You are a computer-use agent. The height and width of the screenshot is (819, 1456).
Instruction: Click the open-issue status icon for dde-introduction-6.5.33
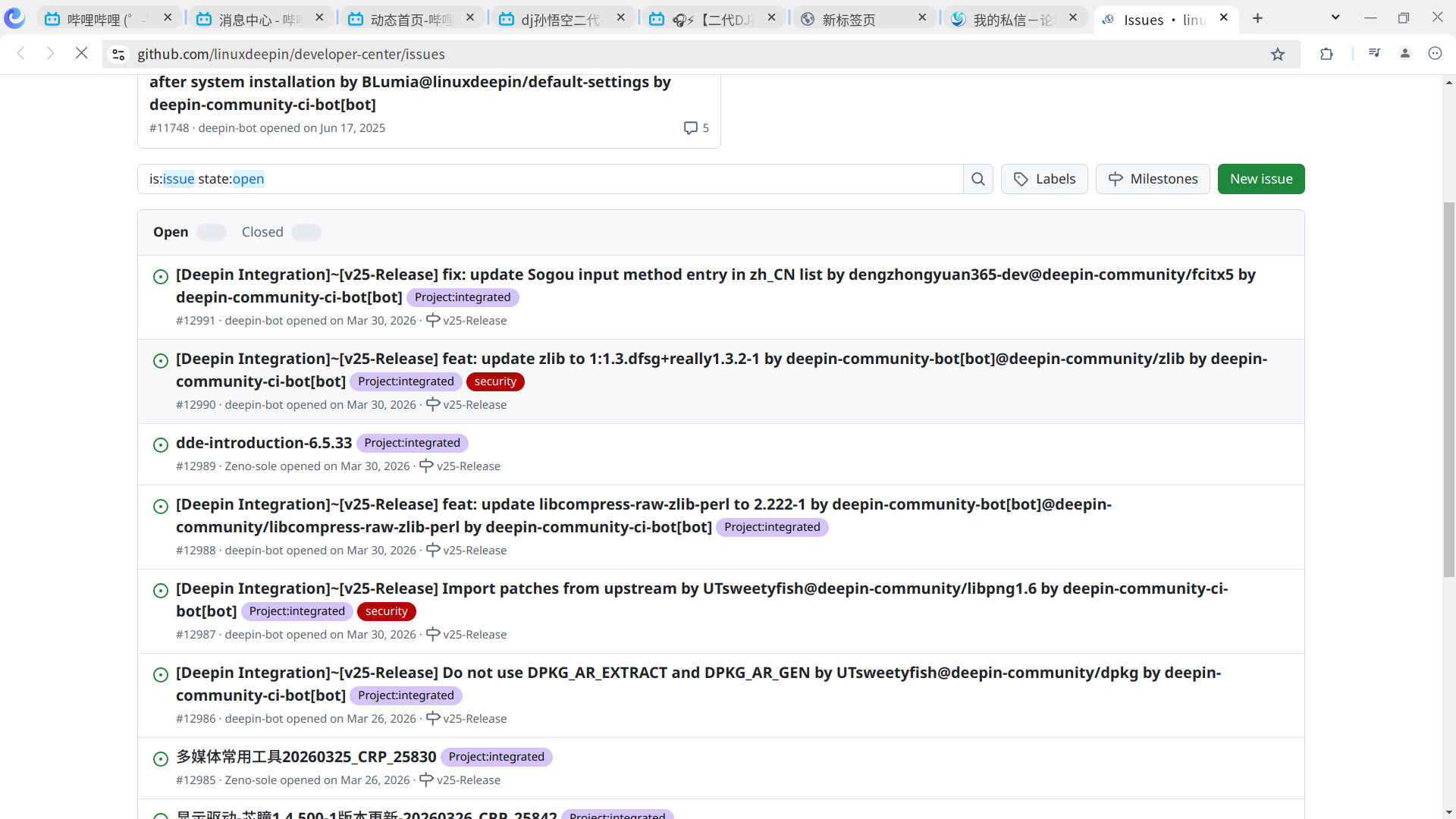click(161, 445)
